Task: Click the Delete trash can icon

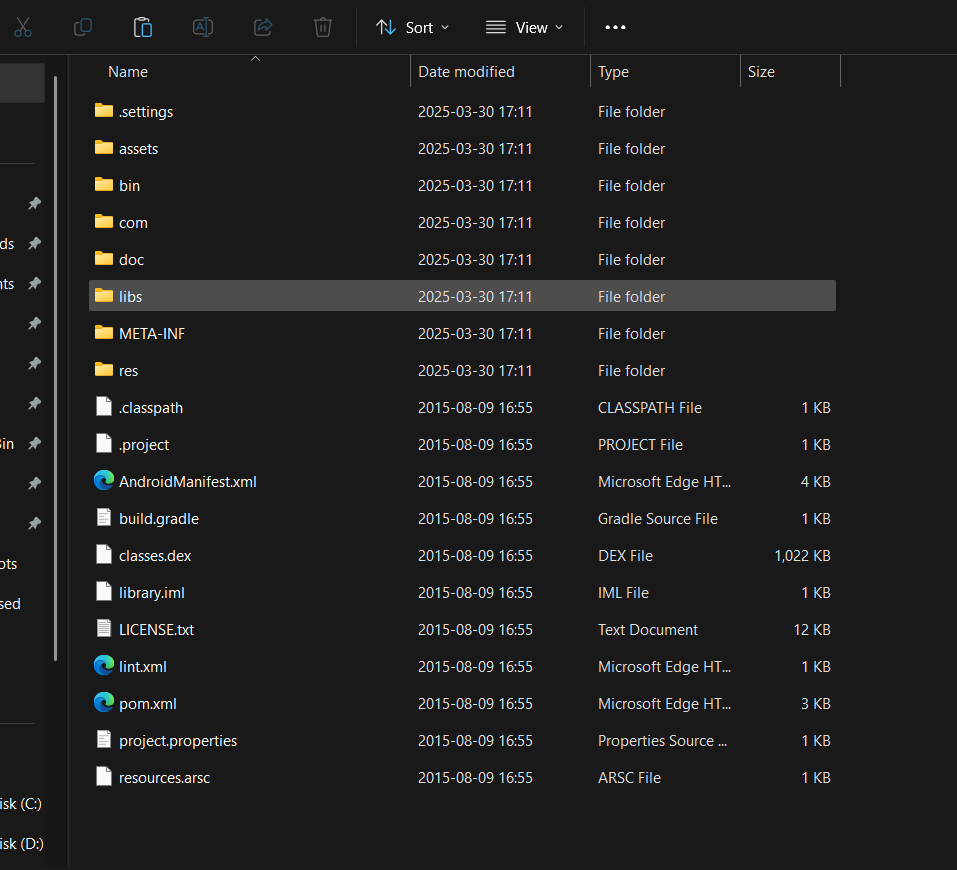Action: coord(323,27)
